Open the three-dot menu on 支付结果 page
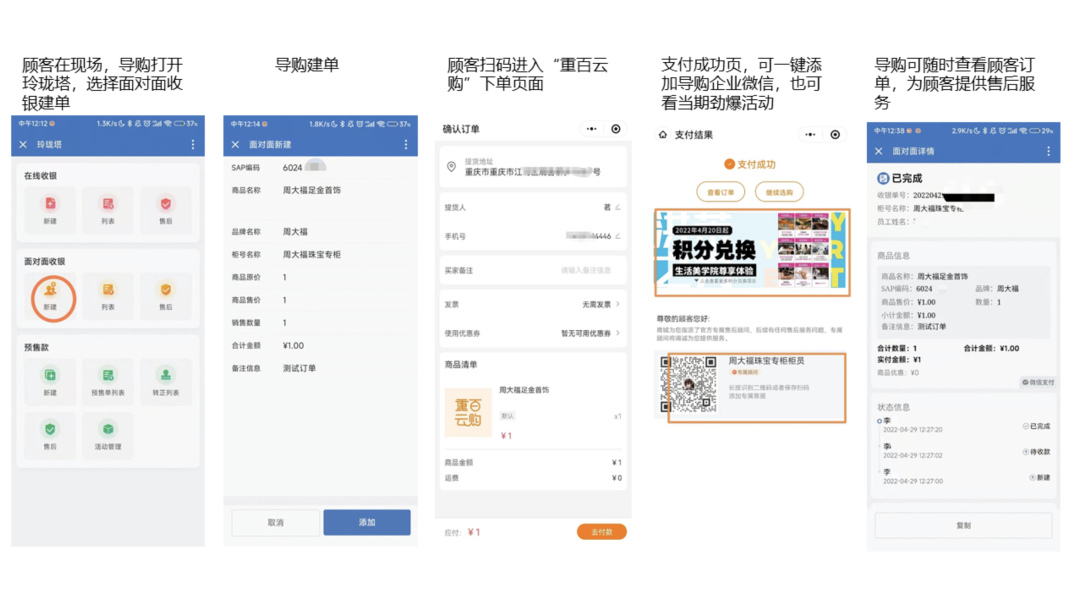Screen dimensions: 1080x605 (810, 135)
